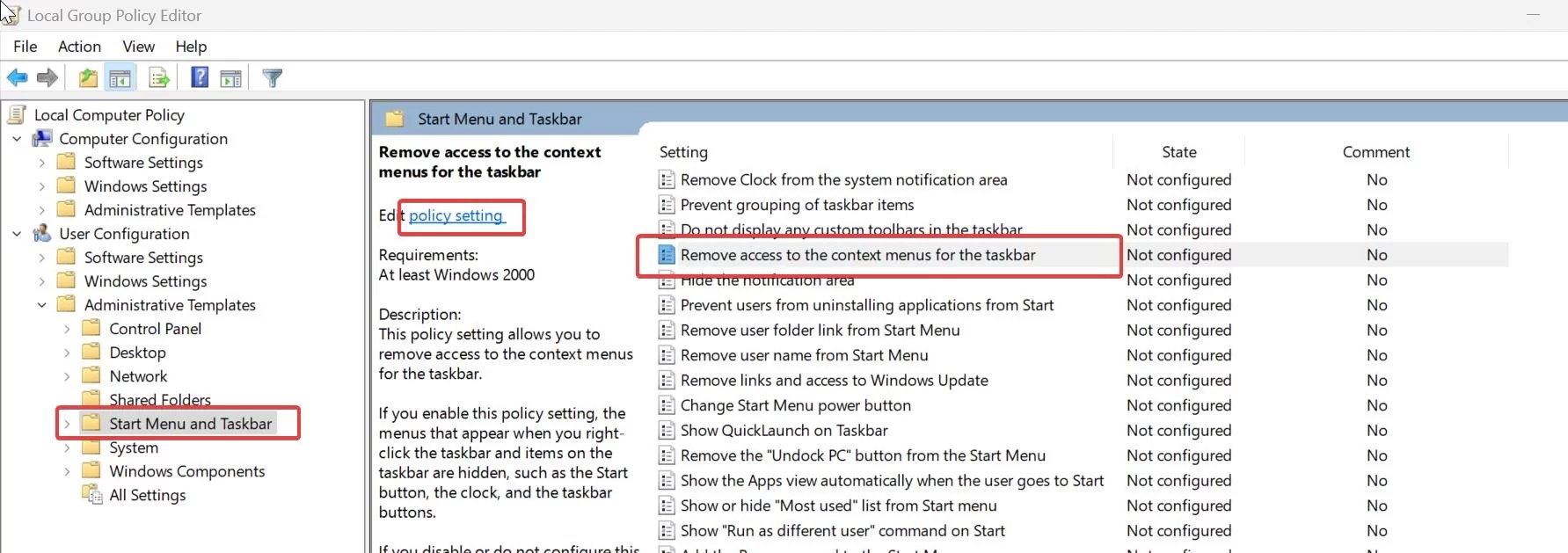
Task: Select Software Settings under User Configuration
Action: pyautogui.click(x=143, y=257)
